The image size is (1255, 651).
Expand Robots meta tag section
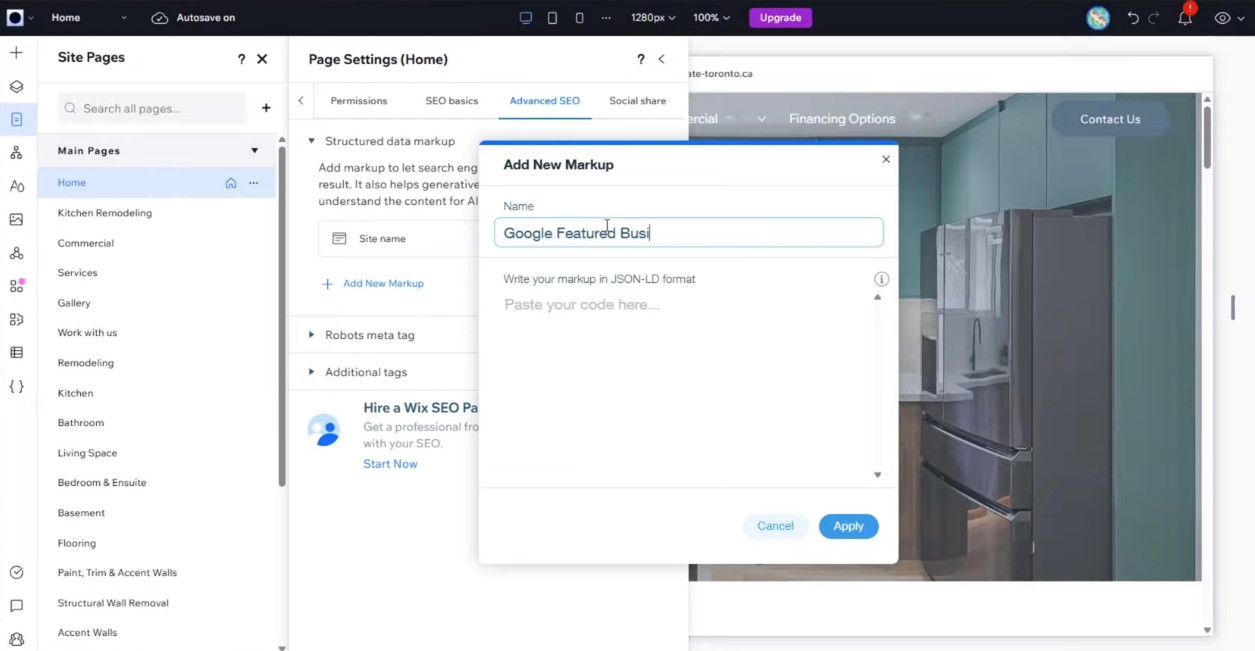[312, 335]
